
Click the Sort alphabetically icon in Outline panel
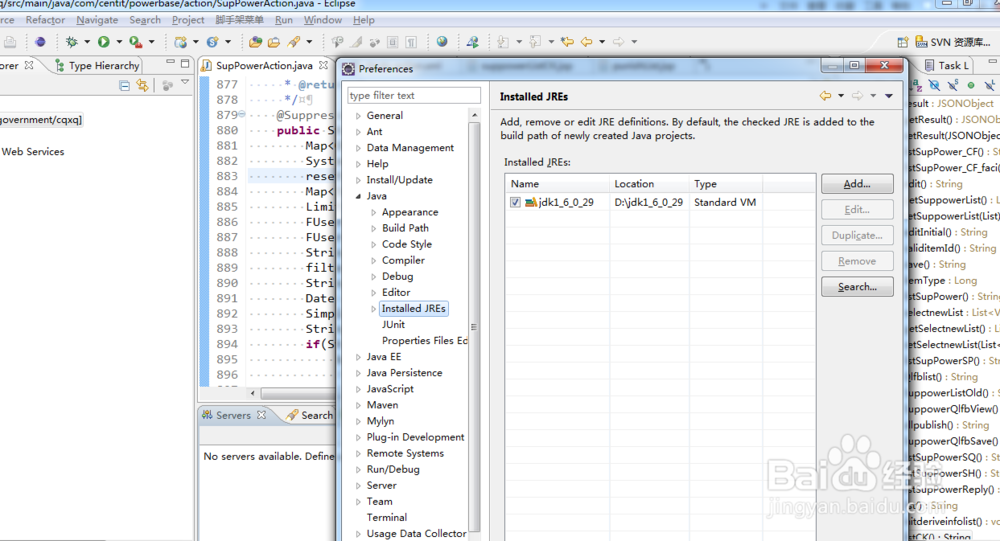coord(916,85)
